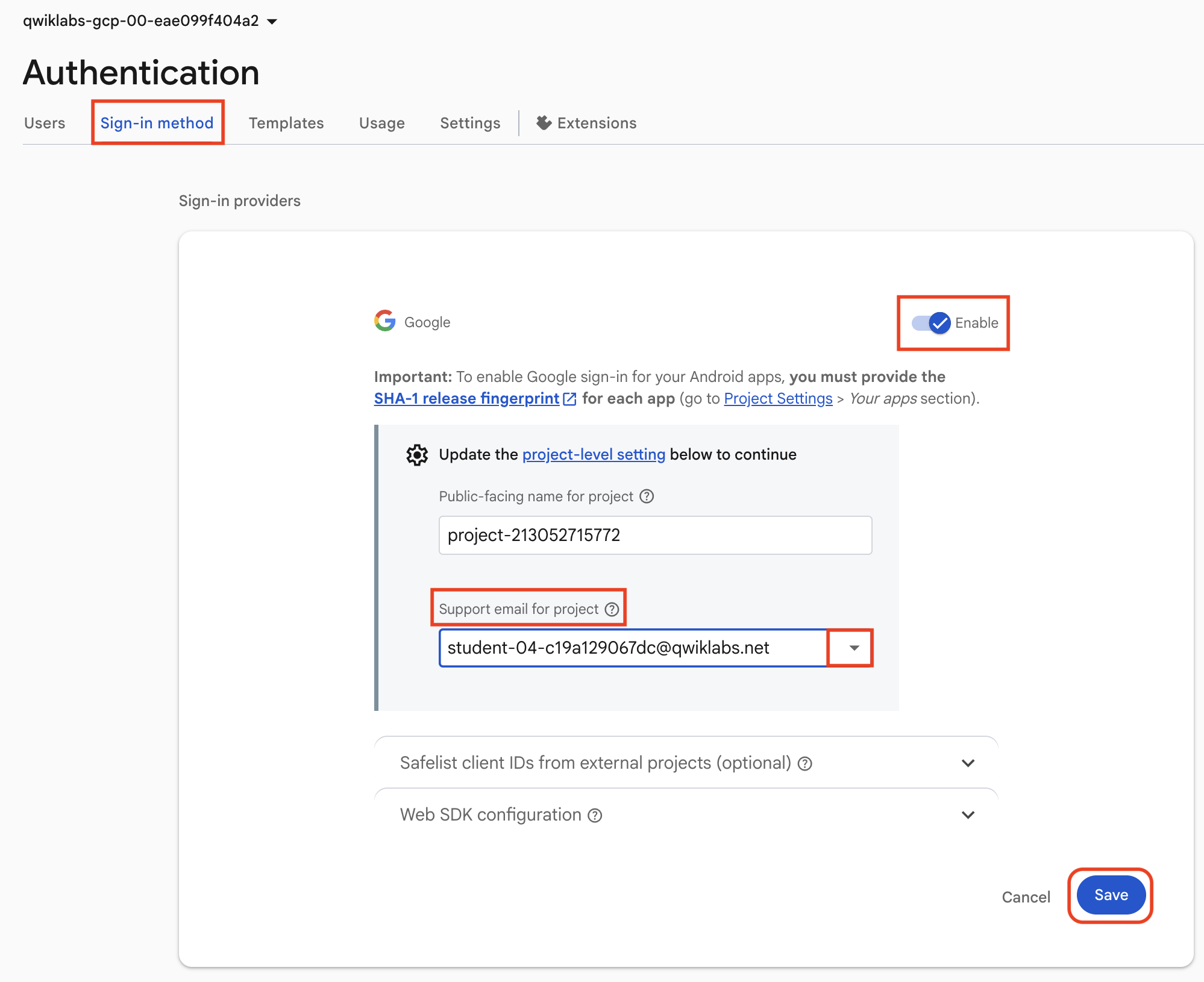Screen dimensions: 1204x982
Task: Open the Usage tab
Action: click(x=382, y=123)
